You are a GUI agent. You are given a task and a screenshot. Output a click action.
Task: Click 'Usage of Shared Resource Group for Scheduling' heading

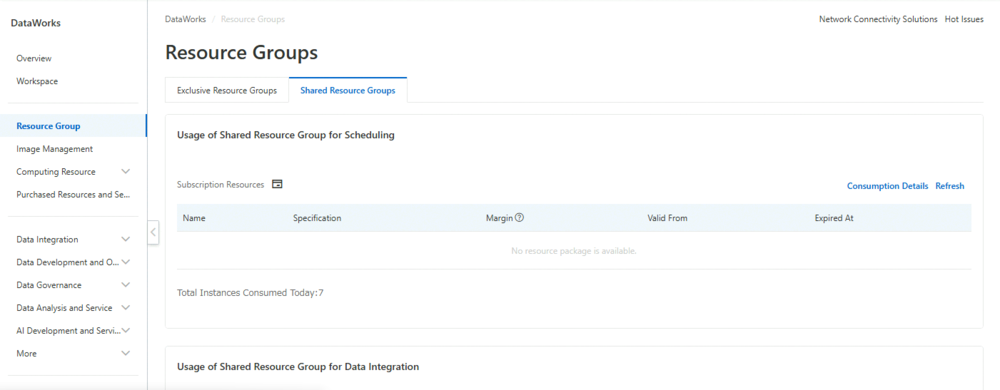(x=286, y=135)
